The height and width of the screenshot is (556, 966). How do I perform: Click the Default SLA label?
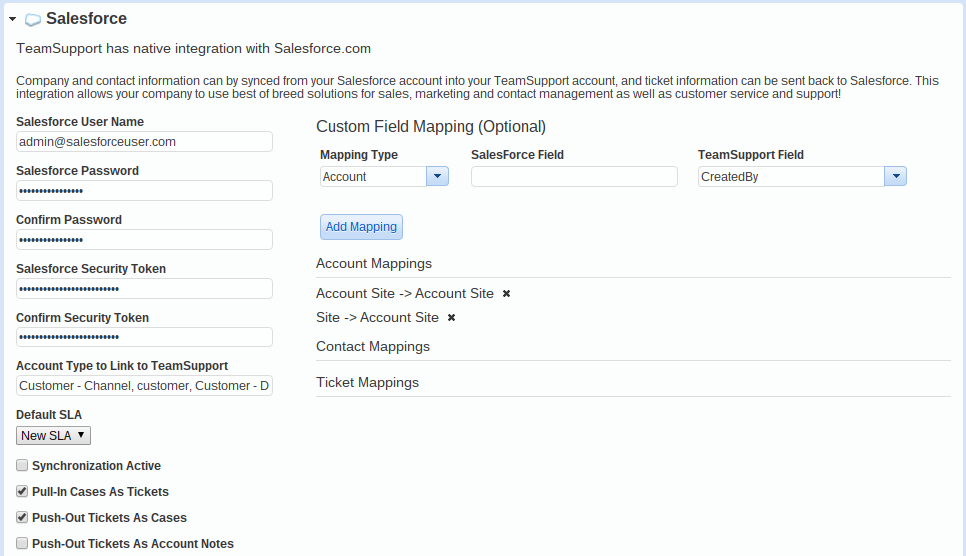49,415
